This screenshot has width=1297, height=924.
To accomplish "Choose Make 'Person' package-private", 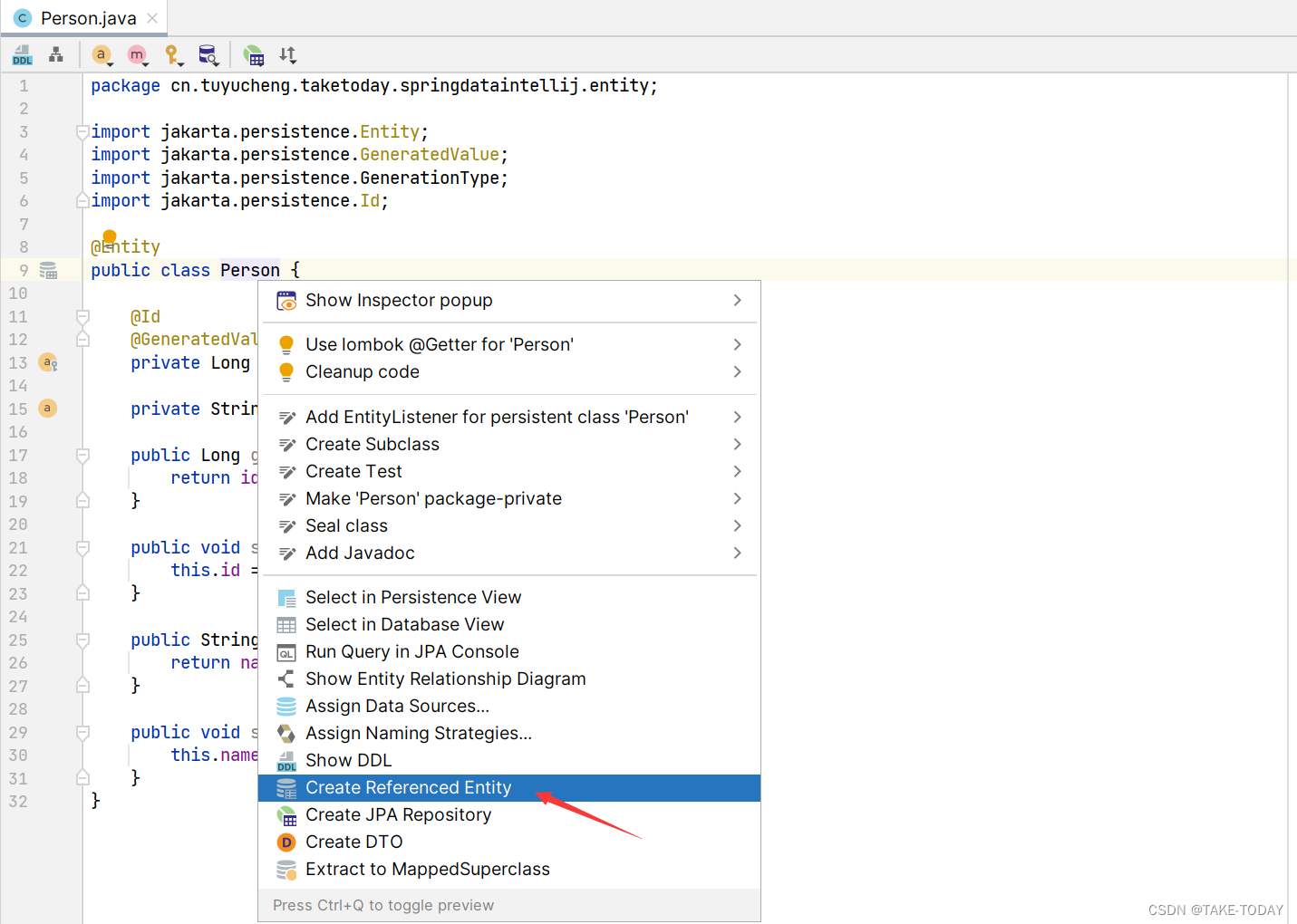I will click(x=509, y=498).
